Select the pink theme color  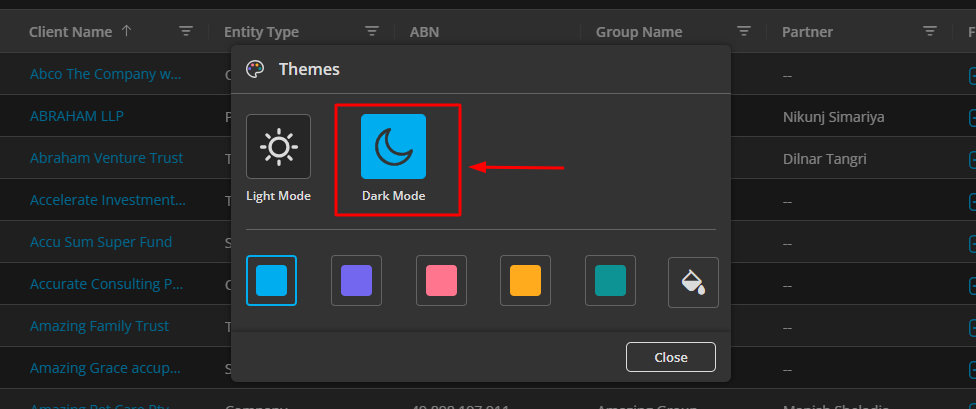(x=441, y=280)
